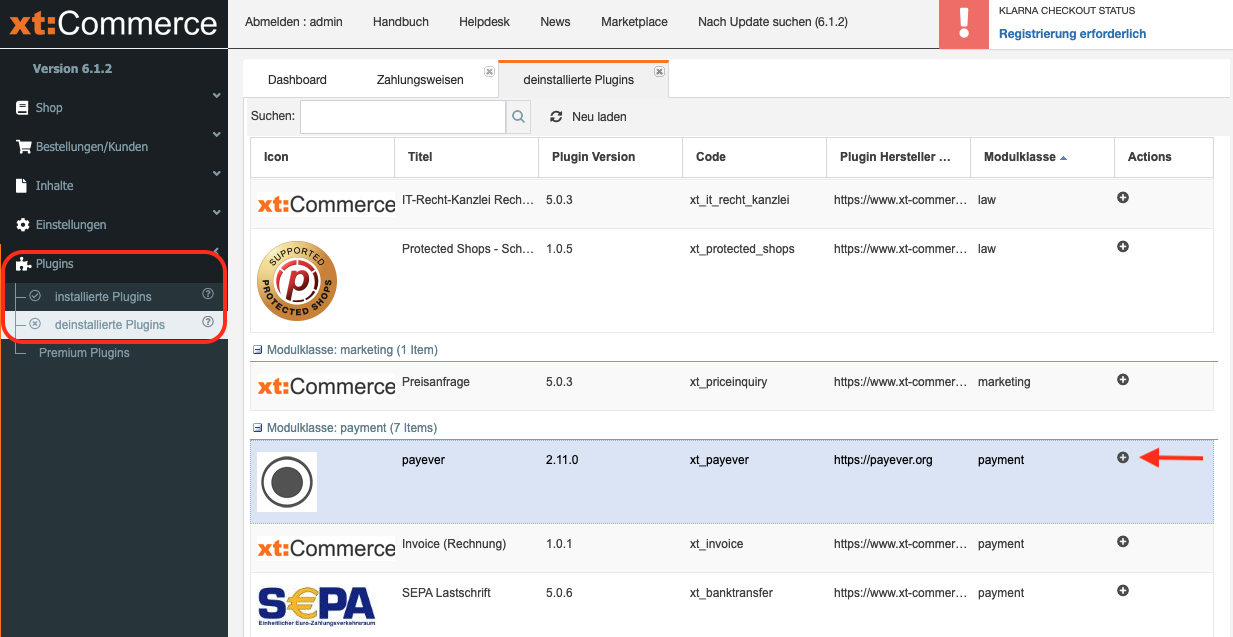The image size is (1233, 637).
Task: Sort by the Code column header
Action: (x=755, y=157)
